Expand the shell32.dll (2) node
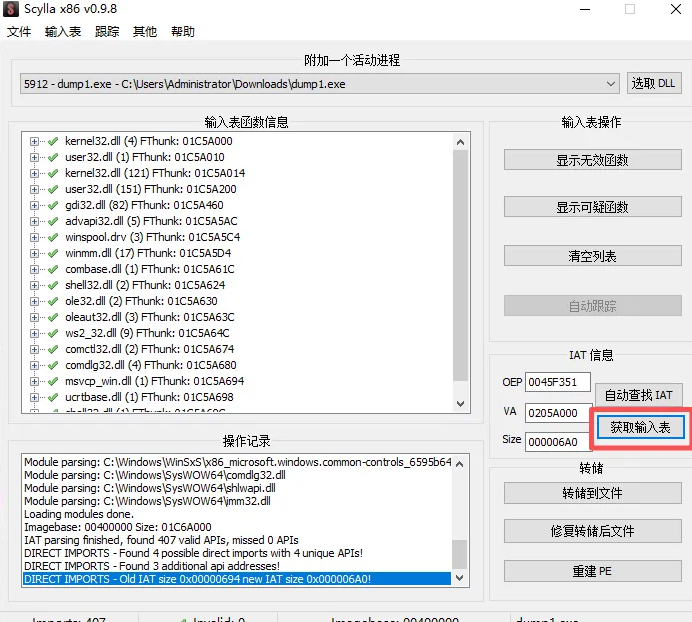The height and width of the screenshot is (622, 692). pos(34,286)
